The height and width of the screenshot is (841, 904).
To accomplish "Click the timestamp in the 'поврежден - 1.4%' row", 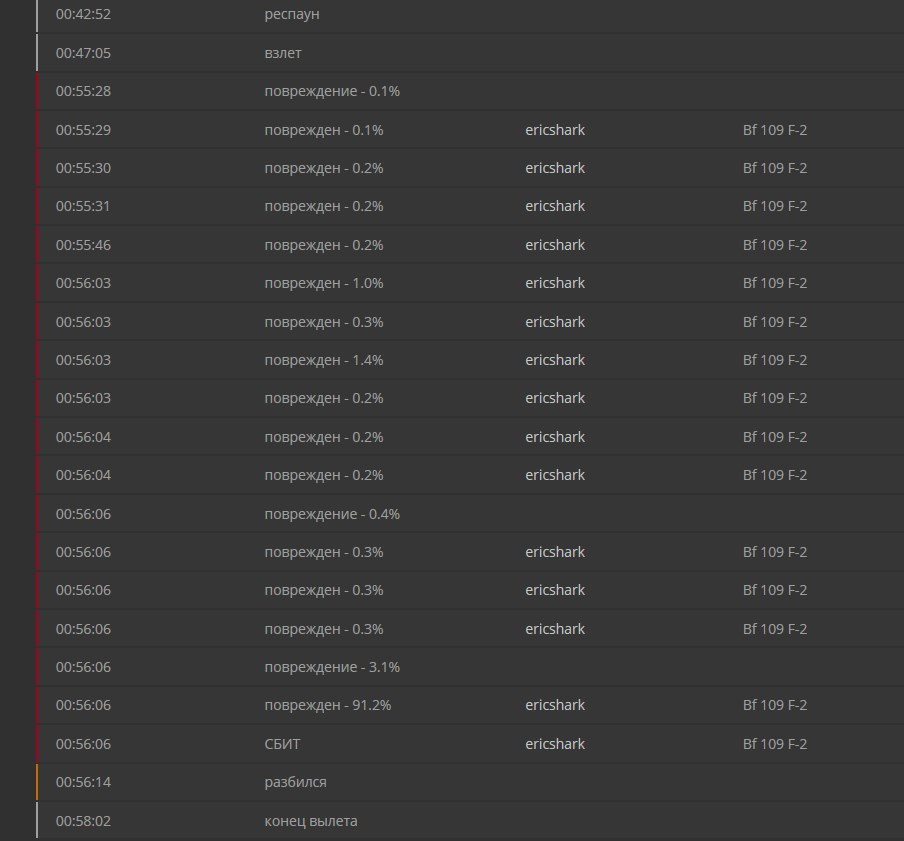I will (83, 360).
